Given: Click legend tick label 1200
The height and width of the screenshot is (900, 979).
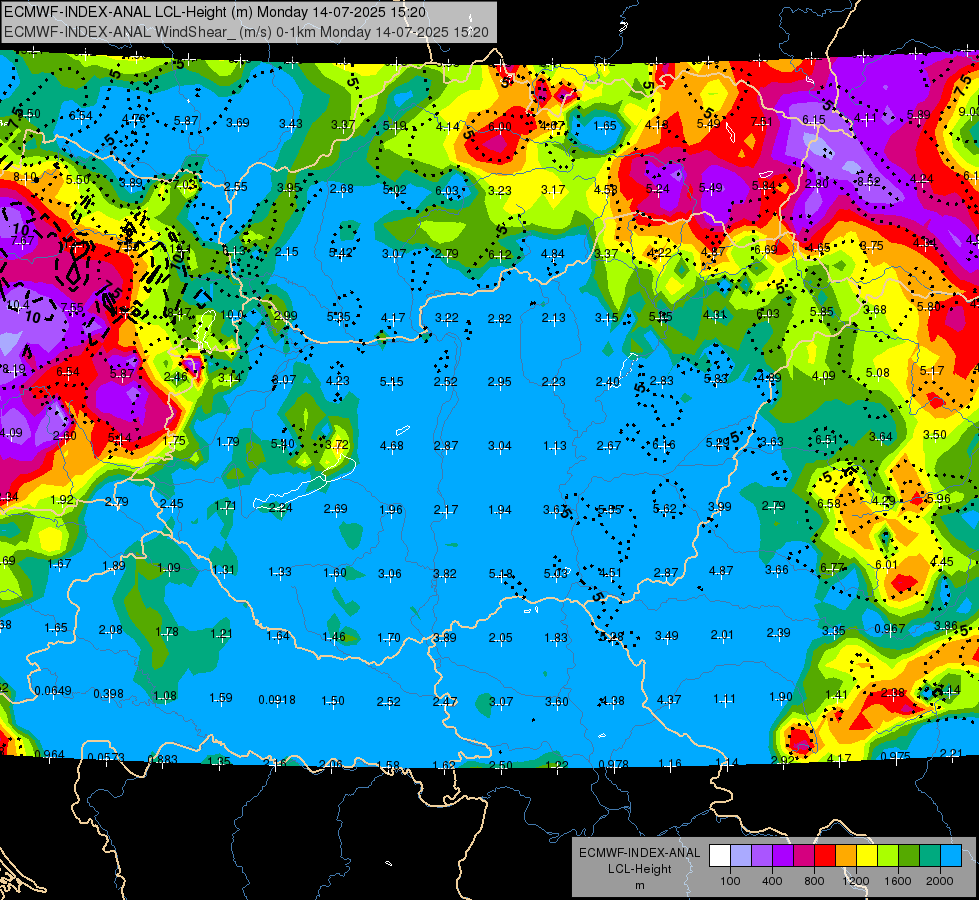Looking at the screenshot, I should point(856,881).
